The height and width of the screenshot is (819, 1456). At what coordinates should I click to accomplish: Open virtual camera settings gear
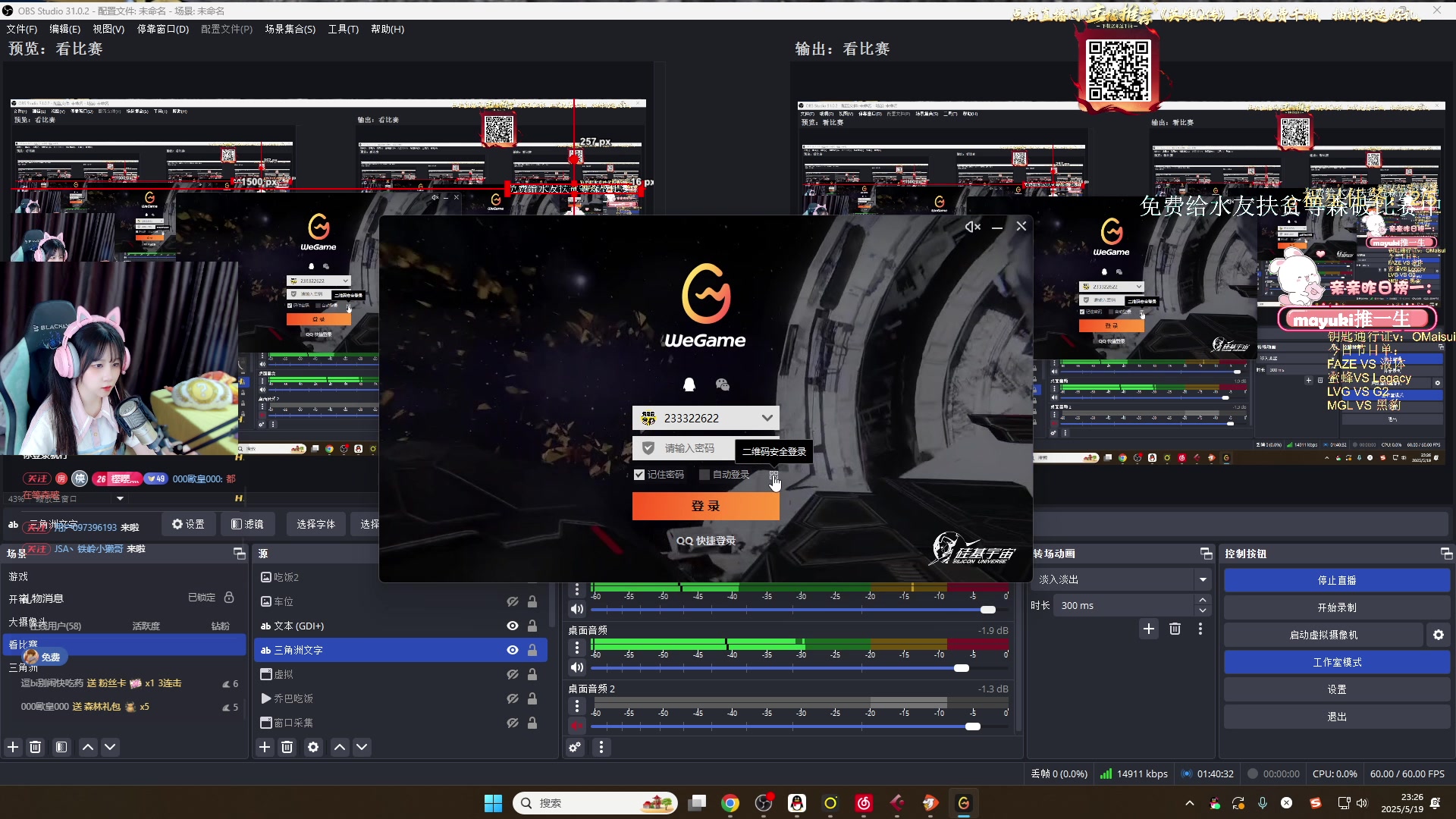point(1439,635)
